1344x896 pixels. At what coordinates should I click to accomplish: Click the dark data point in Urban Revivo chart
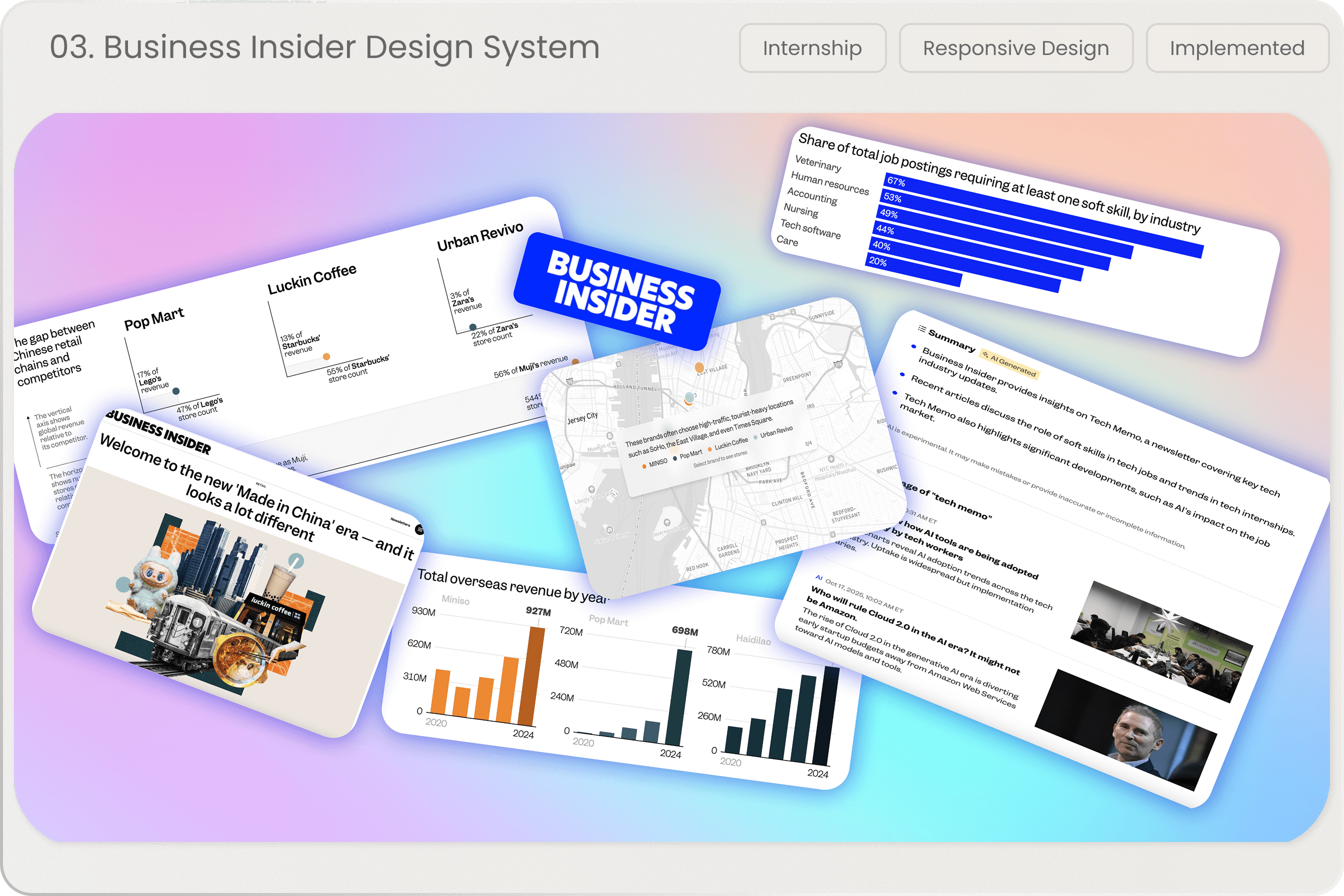(472, 327)
